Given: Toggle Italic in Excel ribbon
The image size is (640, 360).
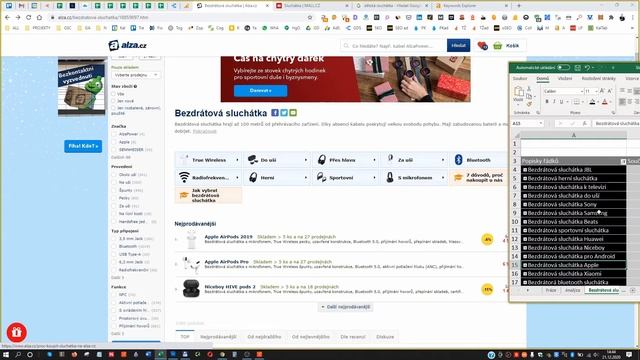Looking at the screenshot, I should (x=554, y=102).
